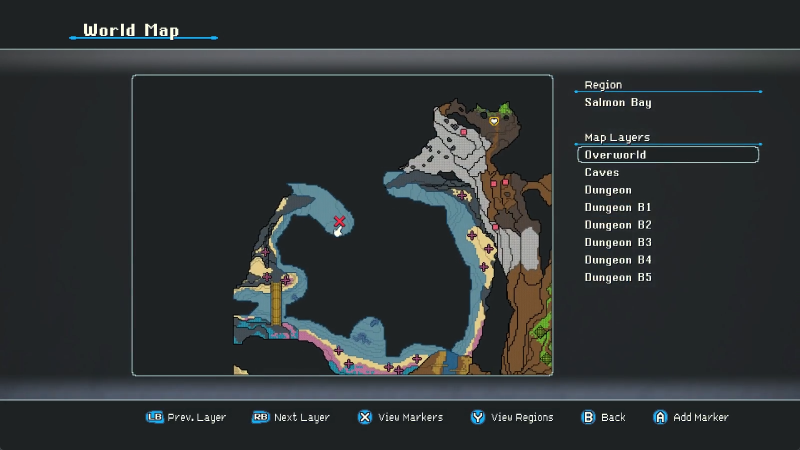This screenshot has height=450, width=800.
Task: Select the Dungeon B2 layer
Action: coord(617,225)
